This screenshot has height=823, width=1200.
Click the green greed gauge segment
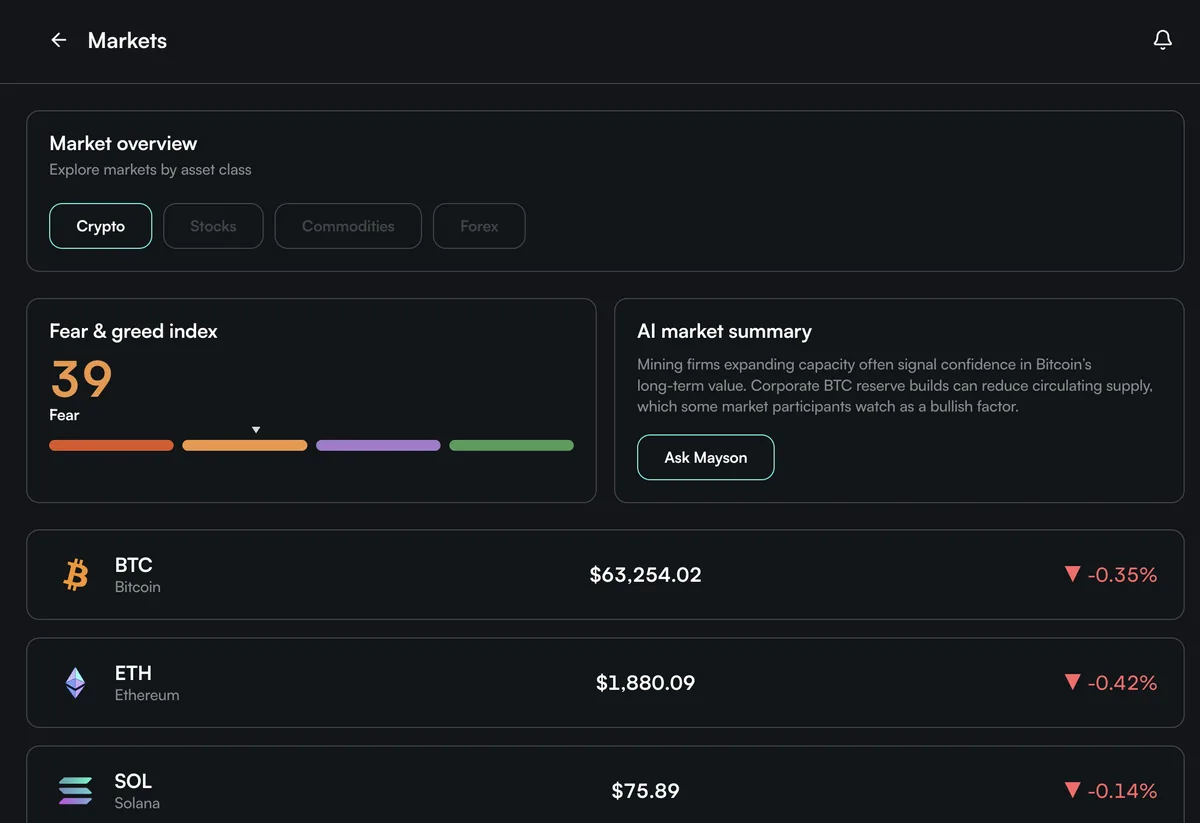511,445
